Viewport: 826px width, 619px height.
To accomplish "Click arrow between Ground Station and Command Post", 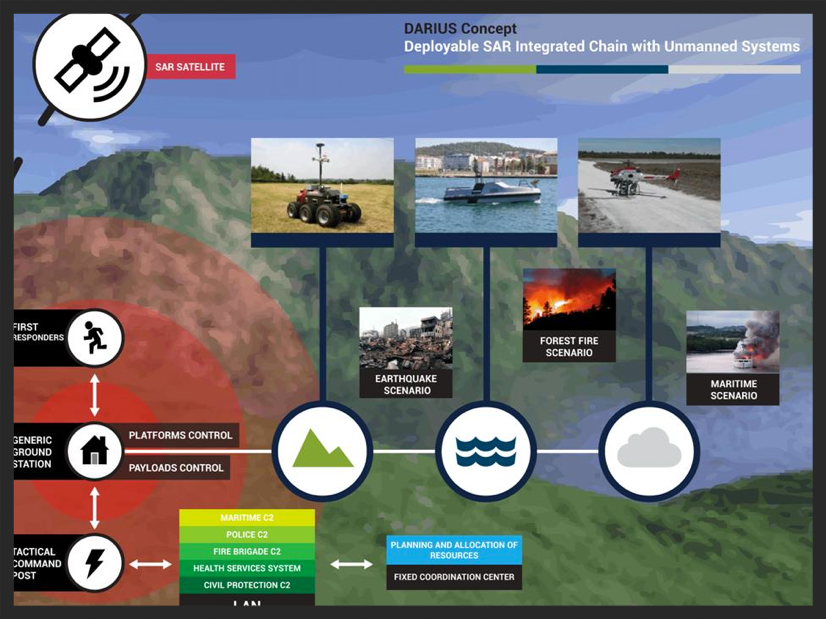I will coord(95,508).
